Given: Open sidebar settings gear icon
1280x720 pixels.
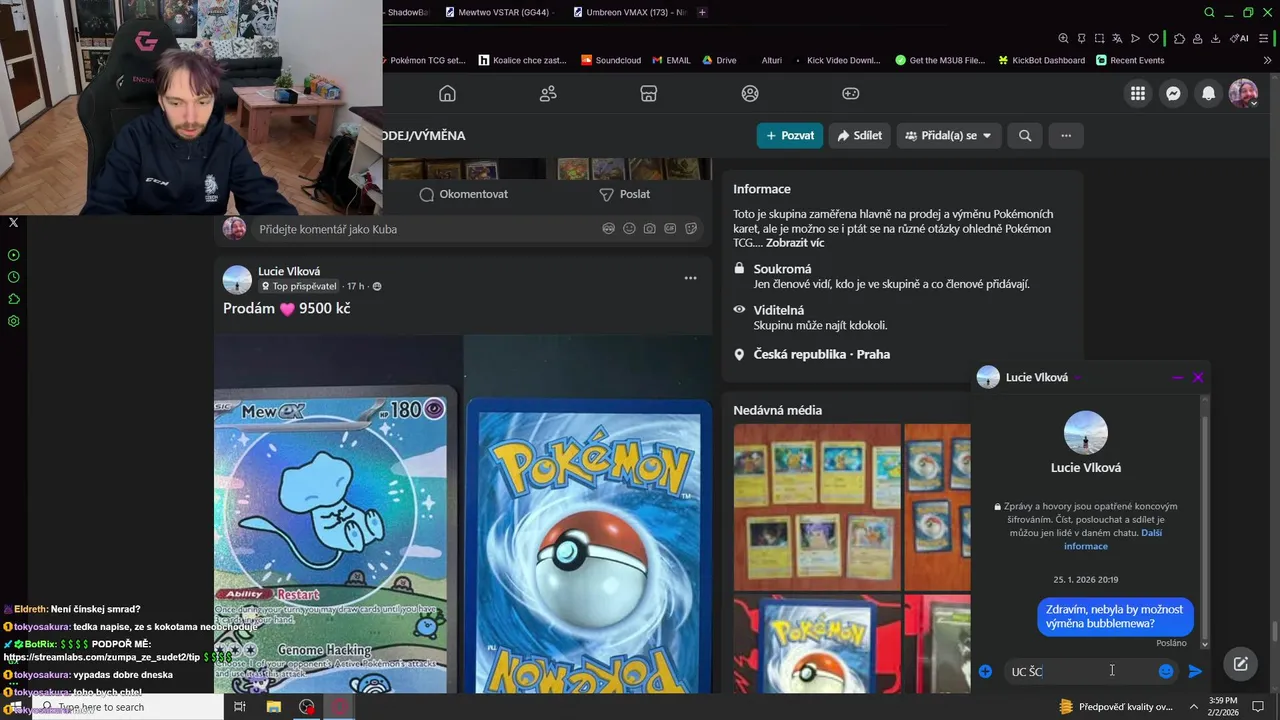Looking at the screenshot, I should click(x=13, y=321).
